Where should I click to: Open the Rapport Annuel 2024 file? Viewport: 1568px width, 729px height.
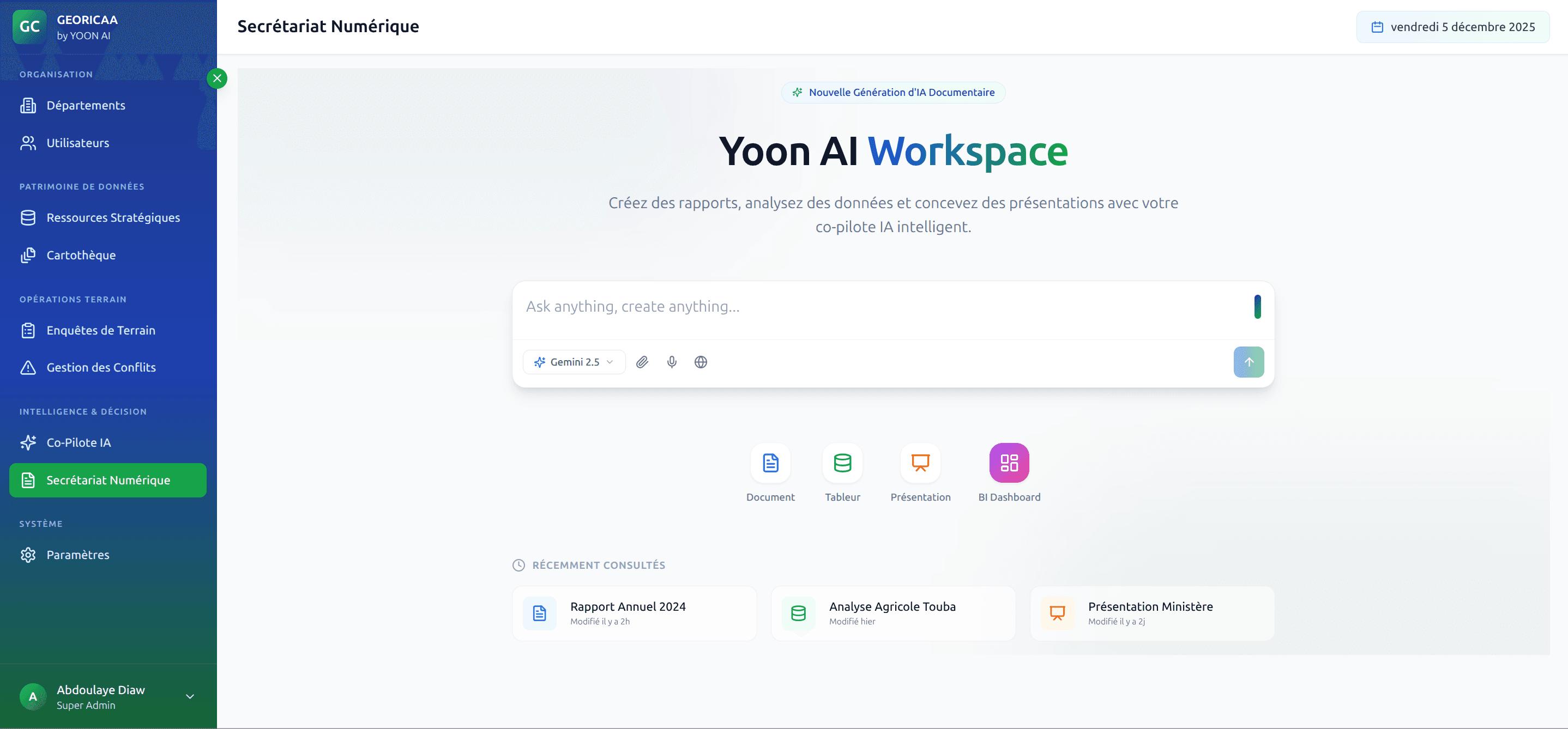633,613
